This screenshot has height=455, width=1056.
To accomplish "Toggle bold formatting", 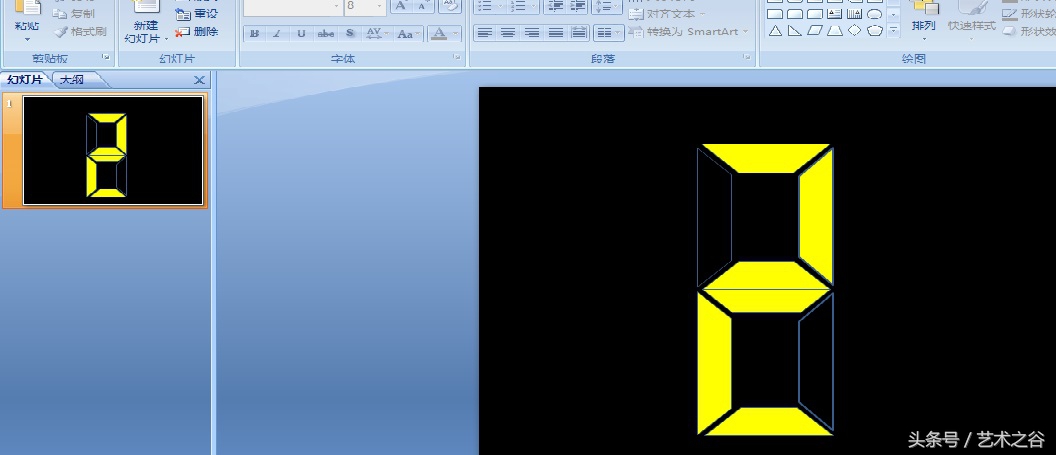I will pyautogui.click(x=255, y=34).
